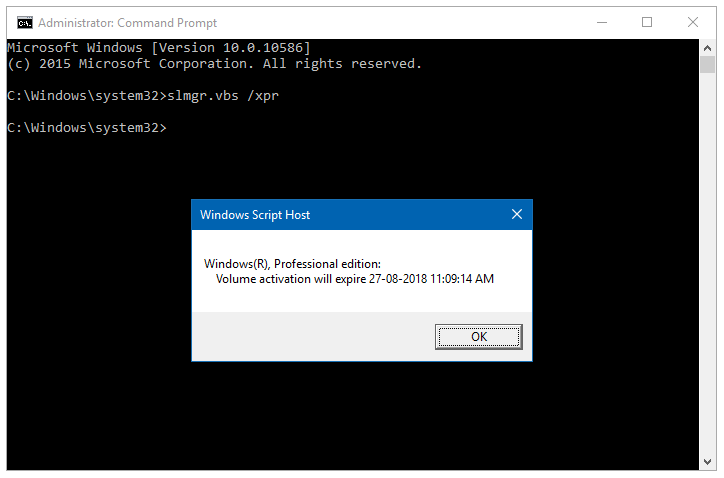Close the Administrator Command Prompt window

[693, 22]
